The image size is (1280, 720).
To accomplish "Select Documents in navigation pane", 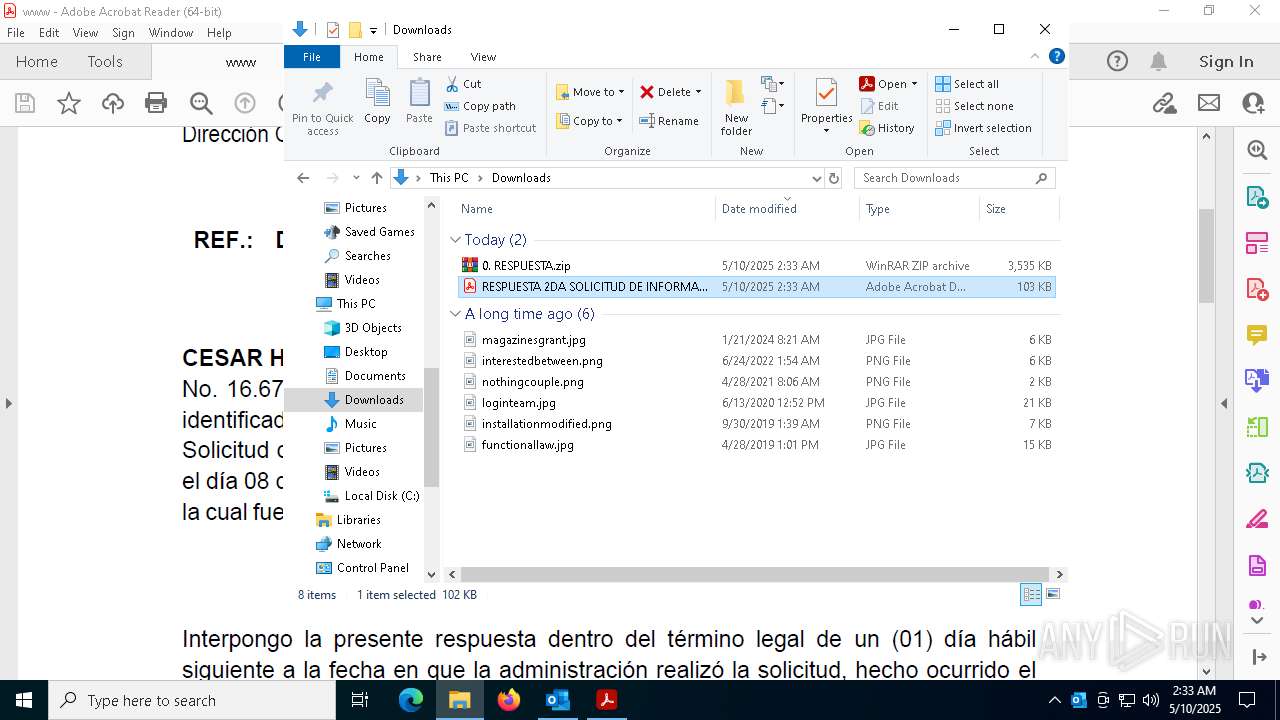I will 375,376.
